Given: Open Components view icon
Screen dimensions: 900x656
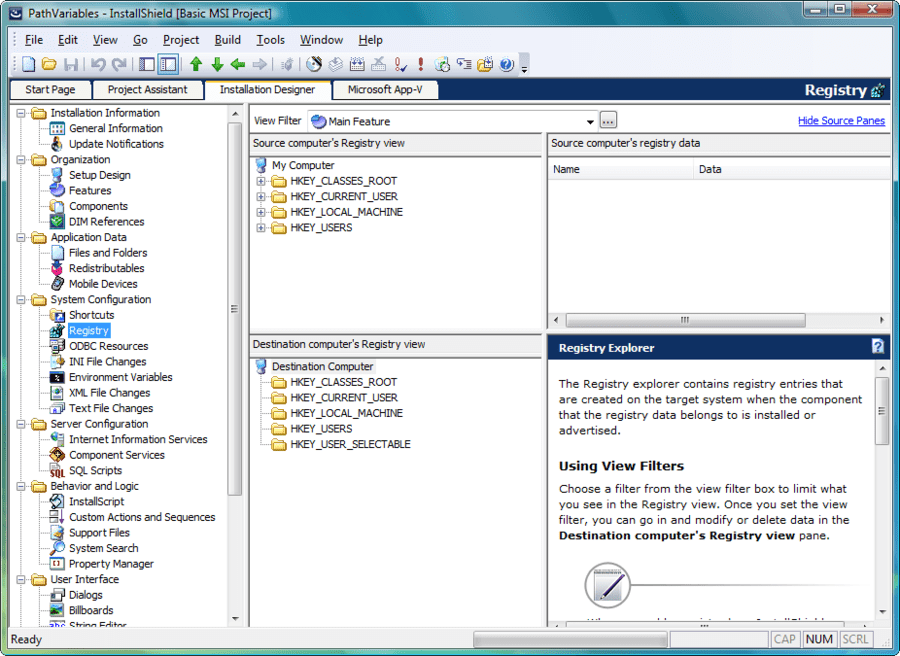Looking at the screenshot, I should (x=57, y=206).
